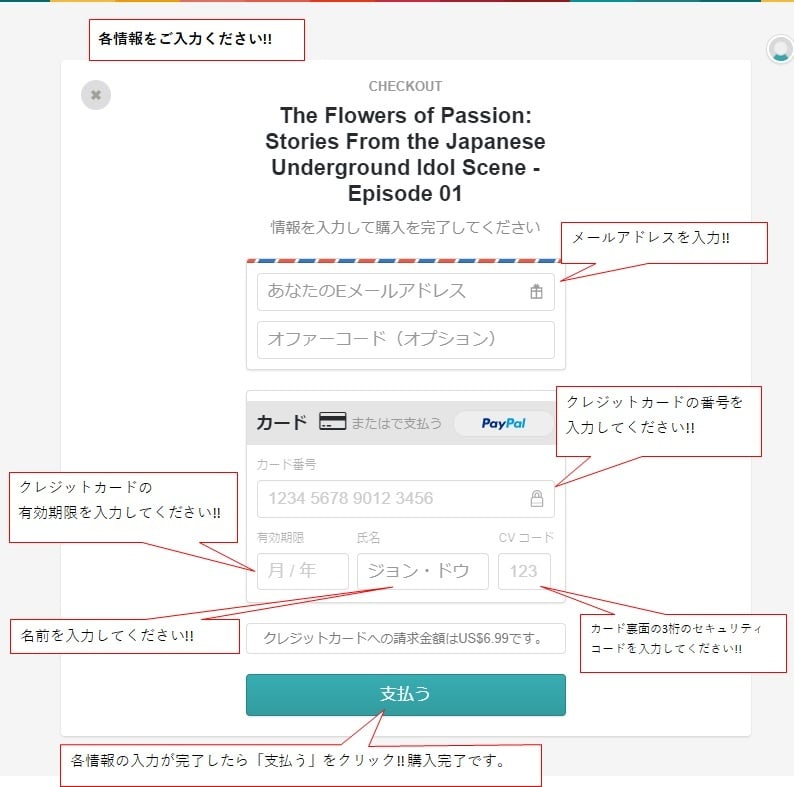
Task: Click the カード番号 field label
Action: point(286,464)
